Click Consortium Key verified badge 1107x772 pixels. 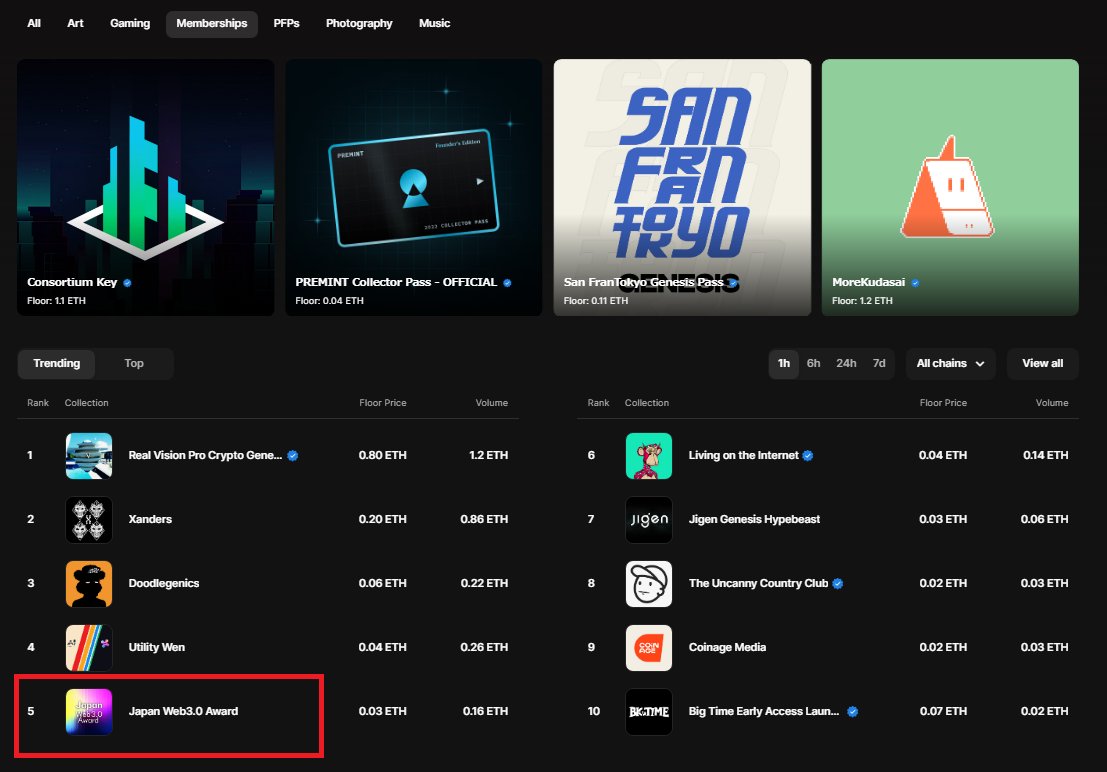click(x=127, y=283)
